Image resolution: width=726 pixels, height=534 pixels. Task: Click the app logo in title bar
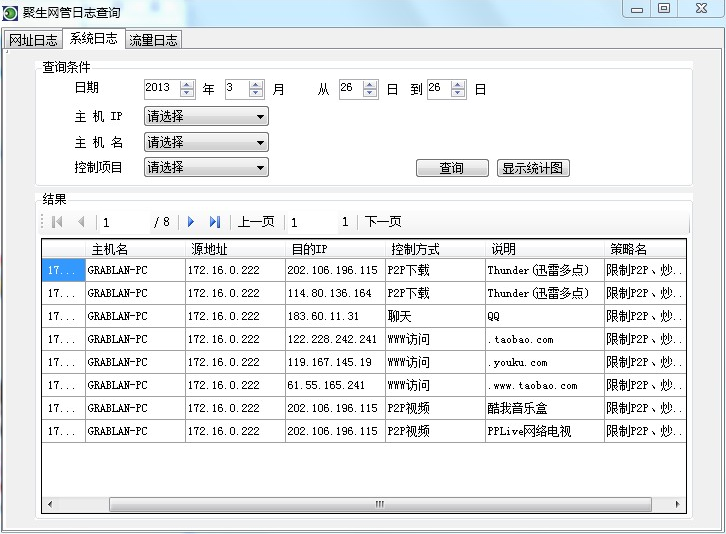(10, 13)
